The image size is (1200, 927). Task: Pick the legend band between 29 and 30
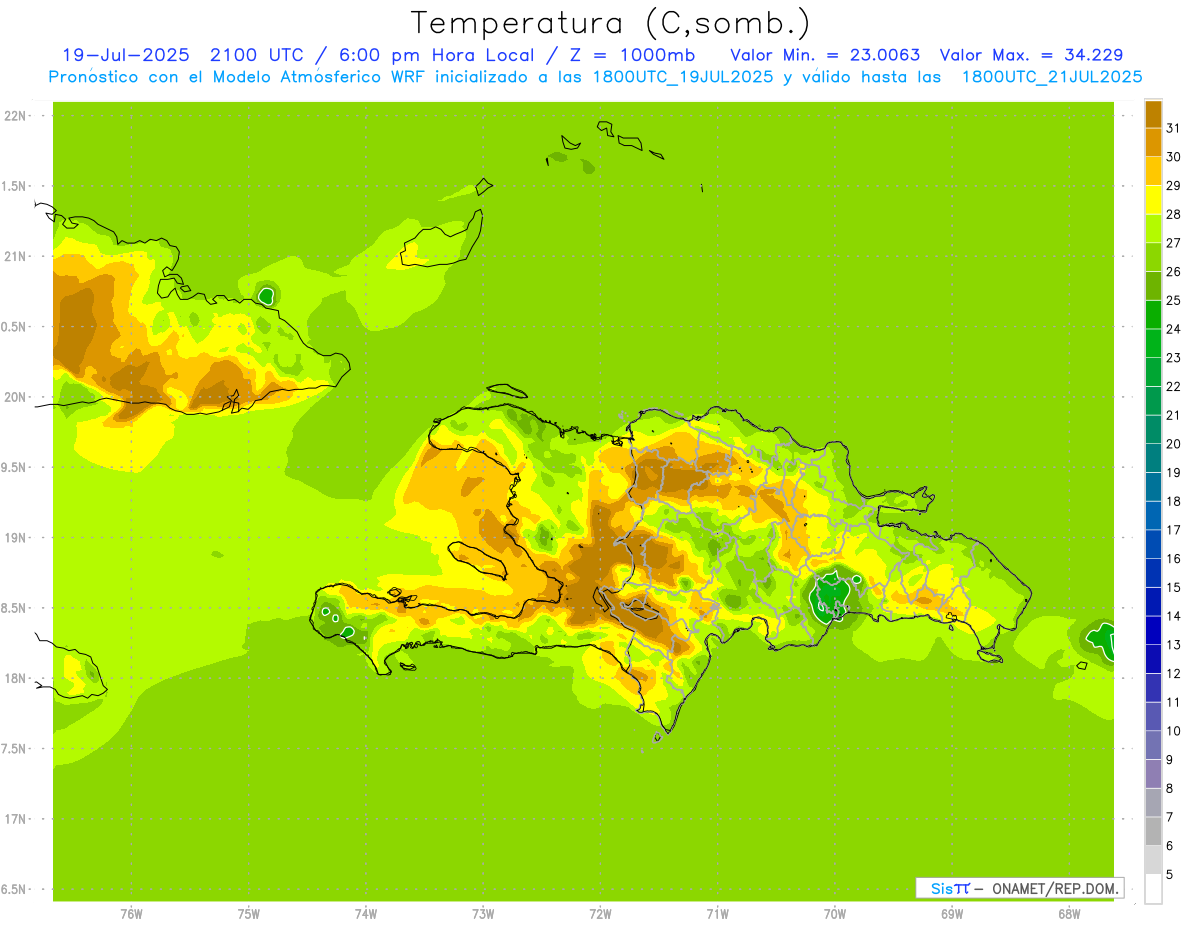(x=1153, y=171)
